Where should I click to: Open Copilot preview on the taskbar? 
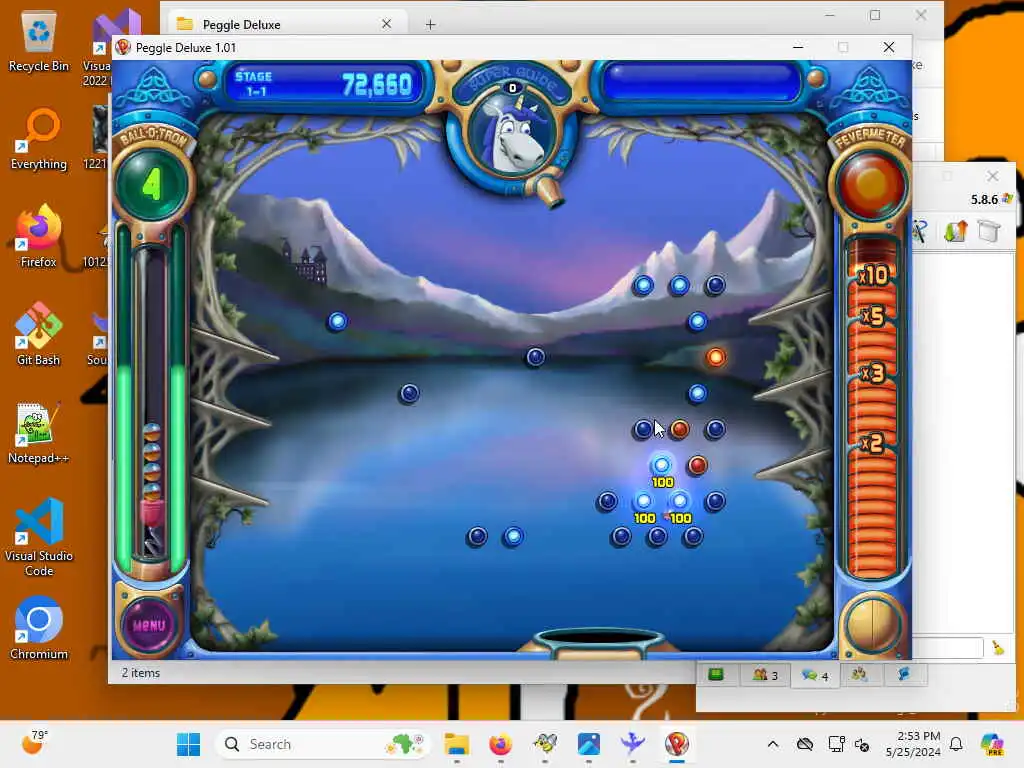(x=992, y=744)
